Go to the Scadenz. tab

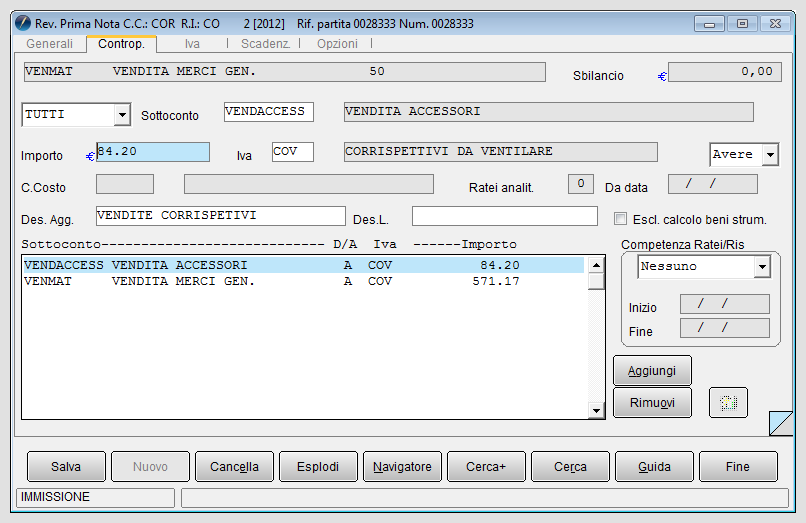pyautogui.click(x=265, y=44)
